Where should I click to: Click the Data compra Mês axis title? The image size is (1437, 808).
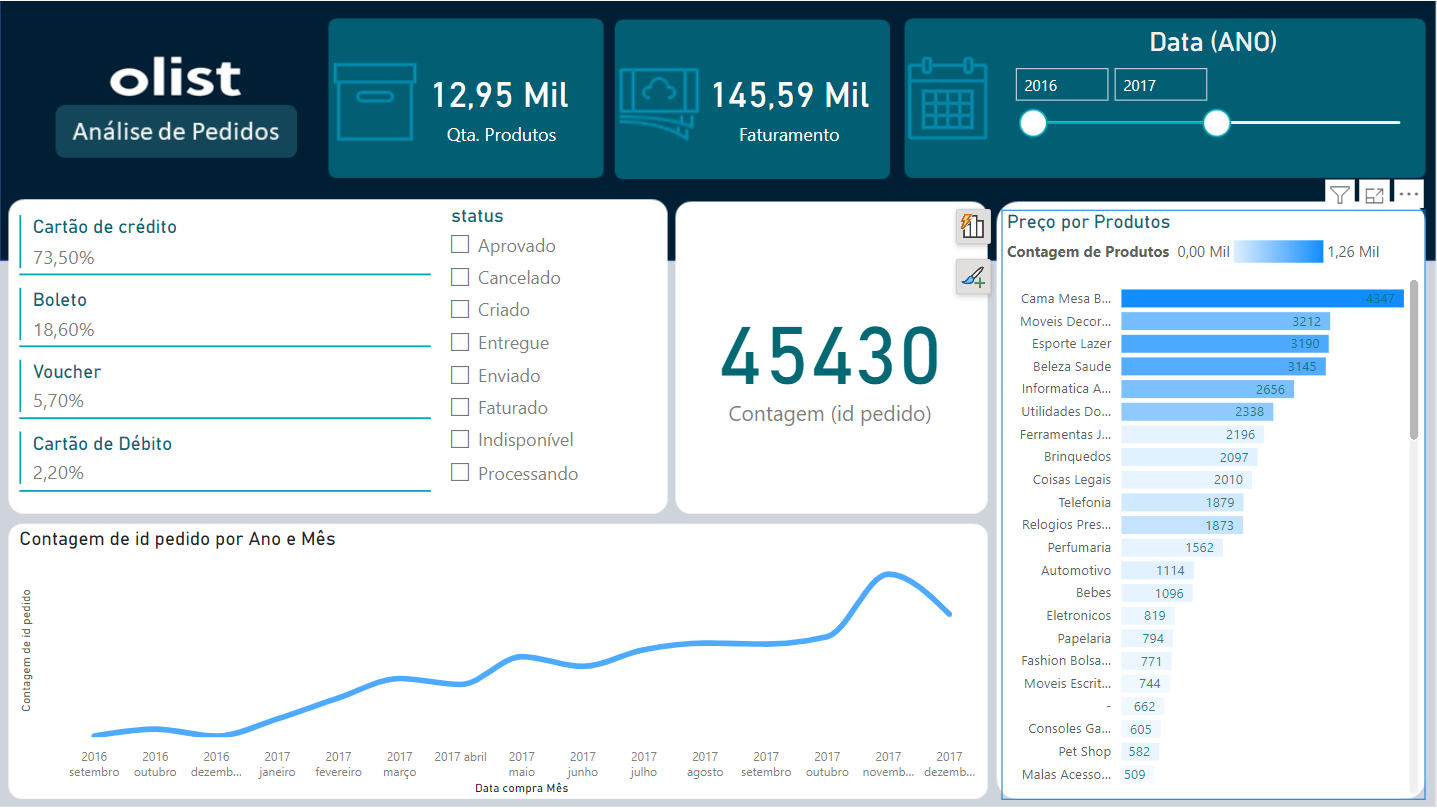pyautogui.click(x=521, y=789)
